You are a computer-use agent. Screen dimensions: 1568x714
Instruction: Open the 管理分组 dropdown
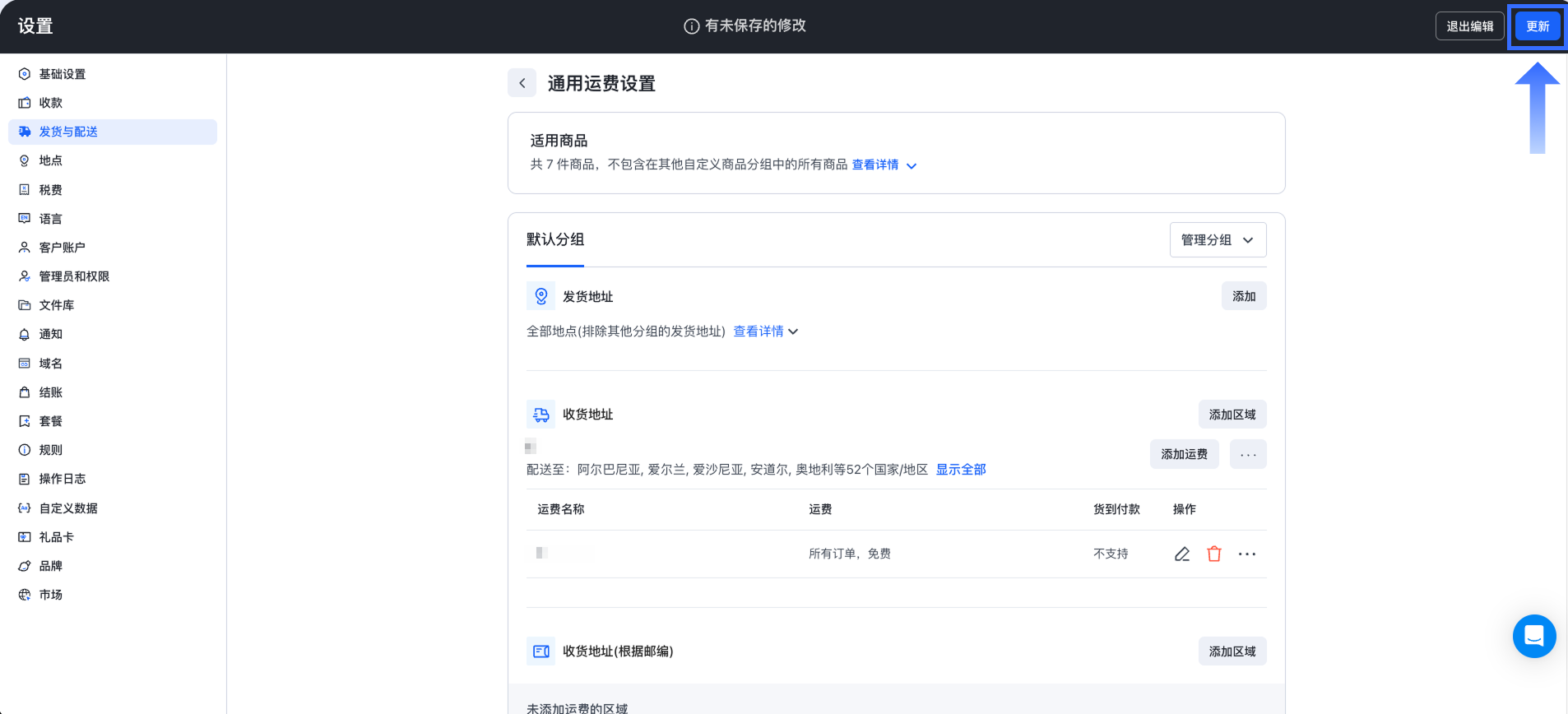(1218, 240)
